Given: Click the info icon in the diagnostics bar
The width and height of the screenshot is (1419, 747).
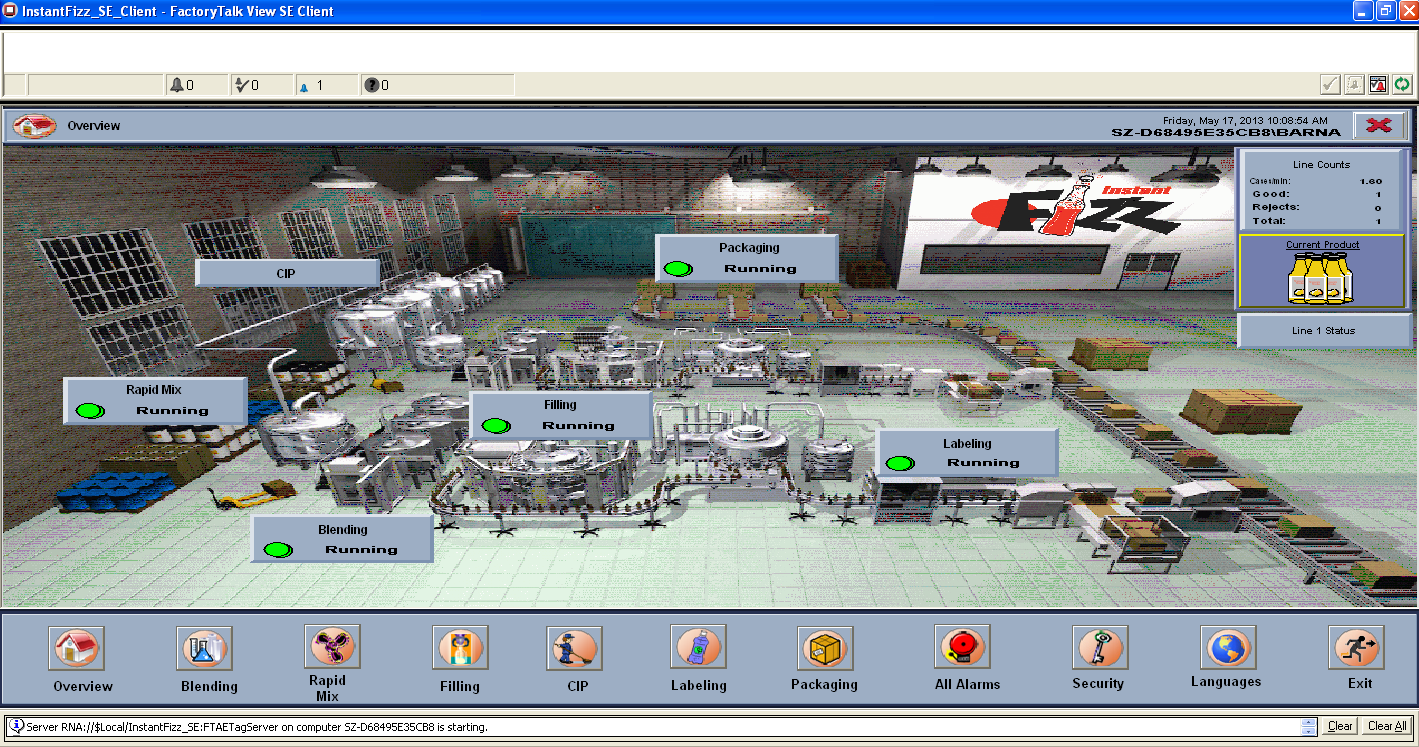Looking at the screenshot, I should (x=16, y=726).
